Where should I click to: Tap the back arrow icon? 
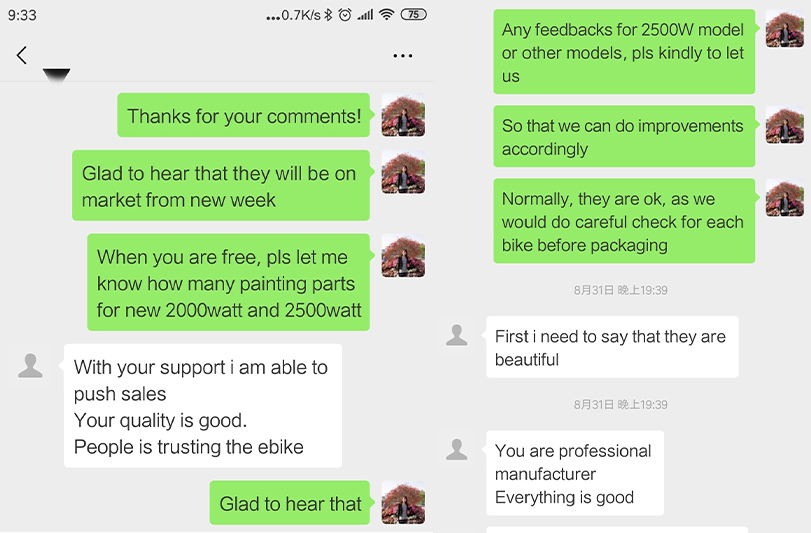coord(21,55)
